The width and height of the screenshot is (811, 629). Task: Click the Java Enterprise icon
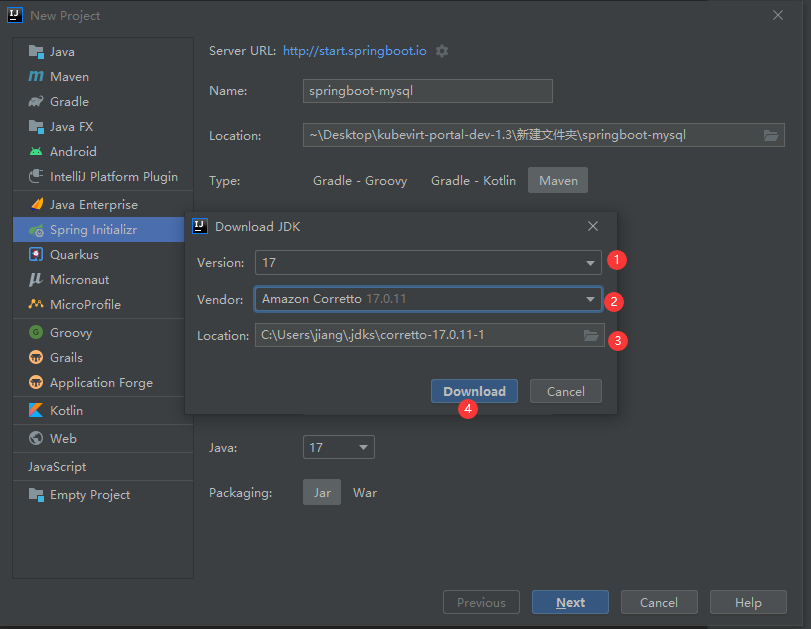pos(36,204)
